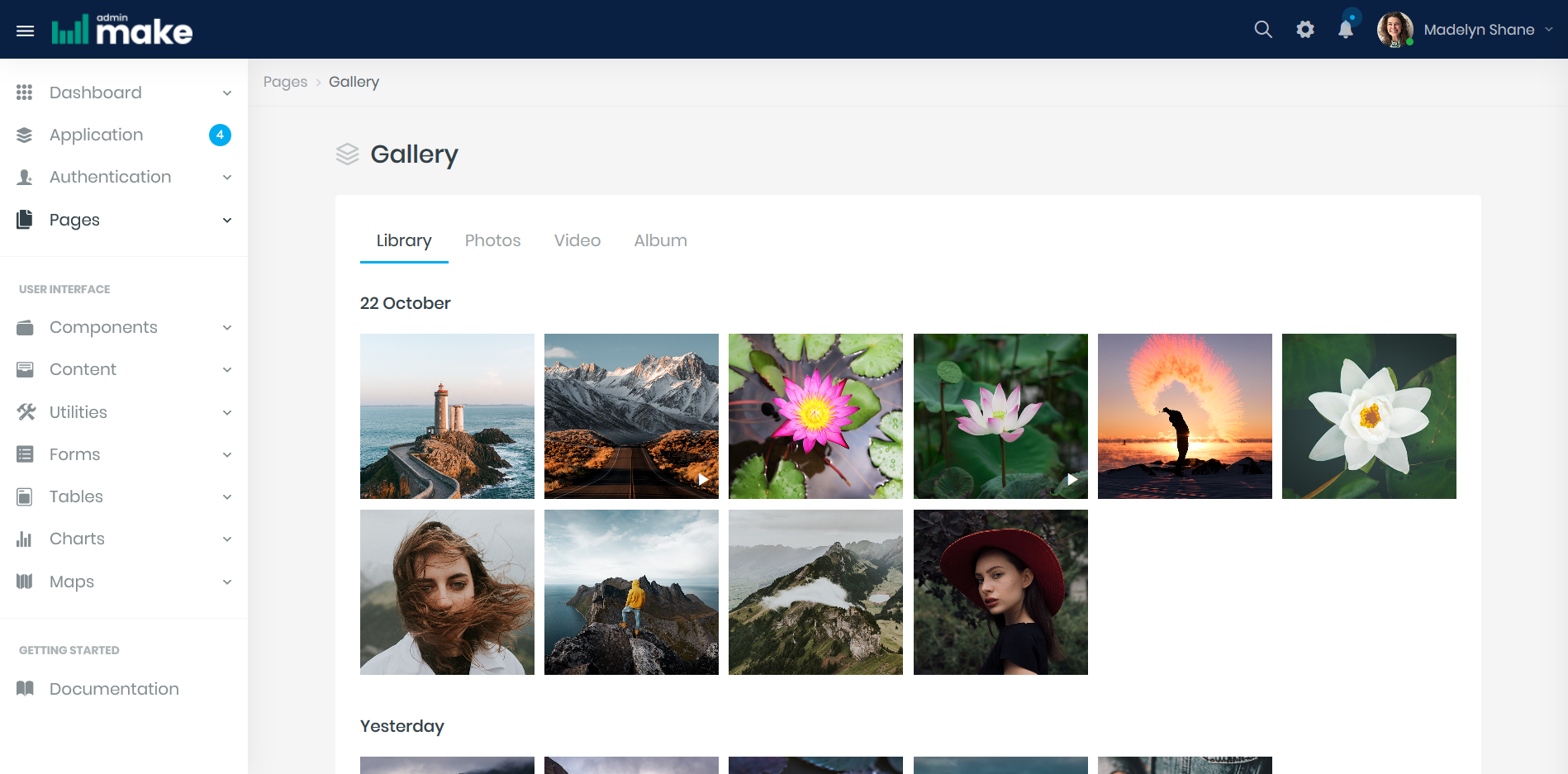Click the Utilities tools icon

26,412
